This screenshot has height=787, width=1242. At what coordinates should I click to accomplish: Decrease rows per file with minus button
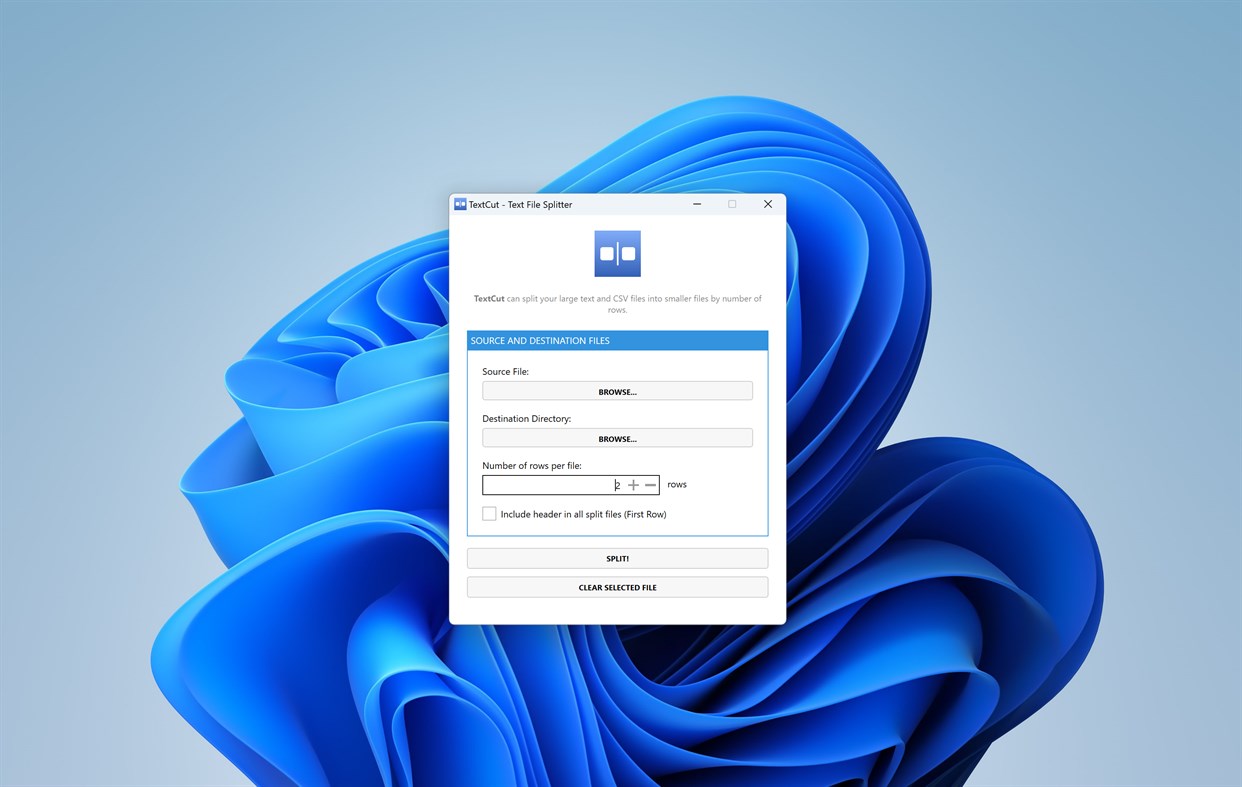(650, 485)
